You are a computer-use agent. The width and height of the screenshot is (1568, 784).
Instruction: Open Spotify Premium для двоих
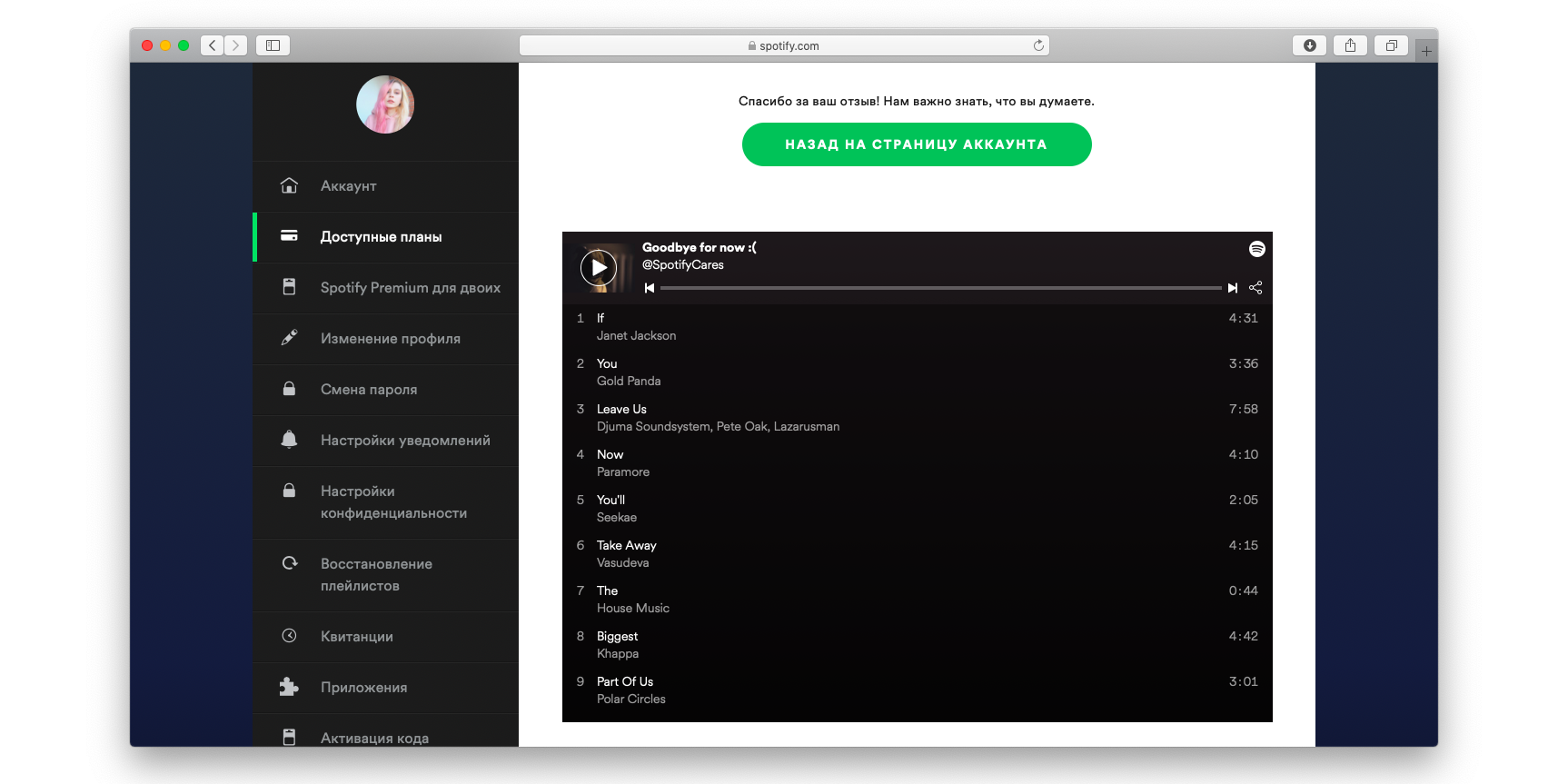[x=386, y=288]
